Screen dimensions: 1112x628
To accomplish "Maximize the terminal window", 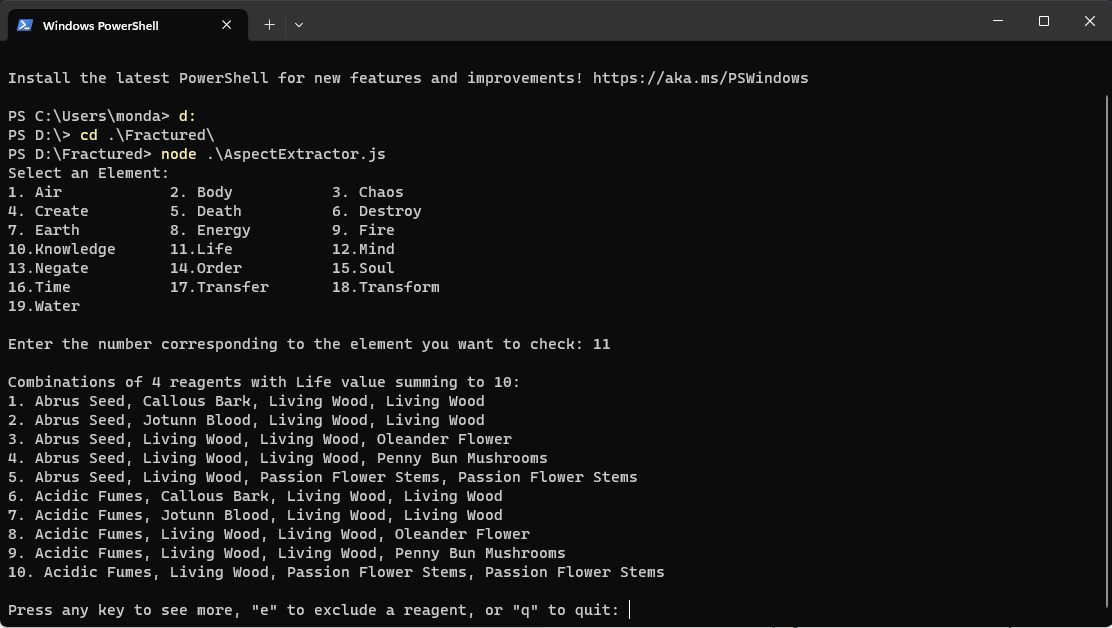I will tap(1044, 21).
